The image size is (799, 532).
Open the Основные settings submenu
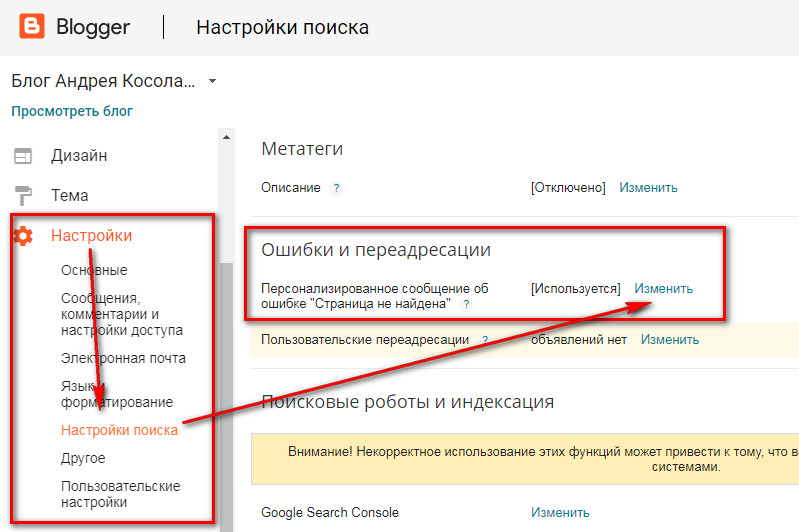click(94, 270)
